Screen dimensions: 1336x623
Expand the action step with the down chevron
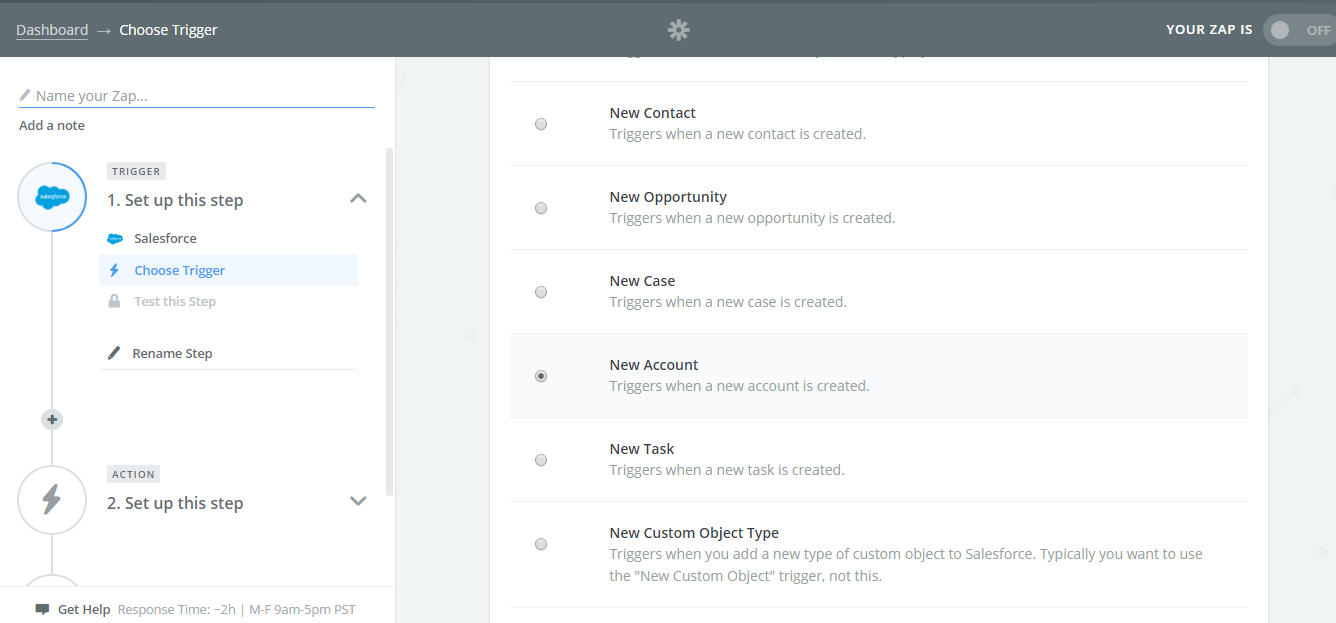[358, 501]
